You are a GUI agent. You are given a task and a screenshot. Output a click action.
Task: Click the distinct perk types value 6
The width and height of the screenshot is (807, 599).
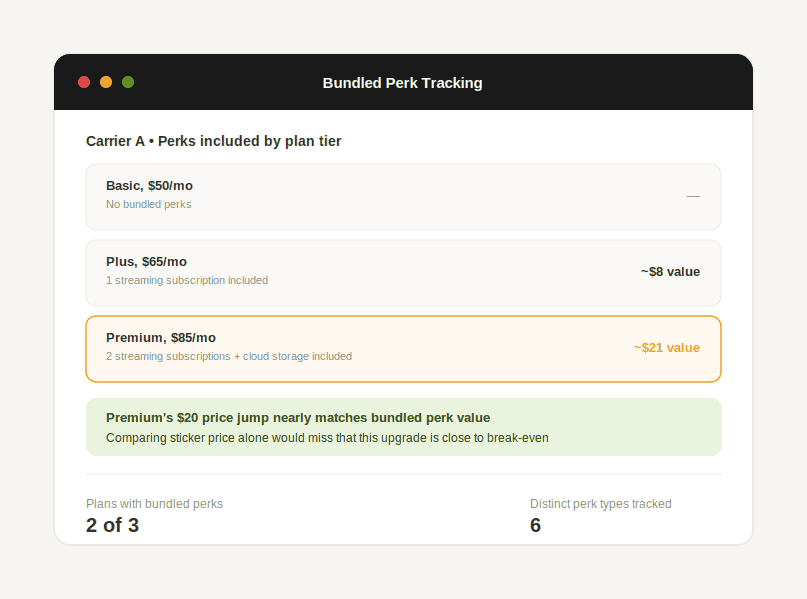535,525
